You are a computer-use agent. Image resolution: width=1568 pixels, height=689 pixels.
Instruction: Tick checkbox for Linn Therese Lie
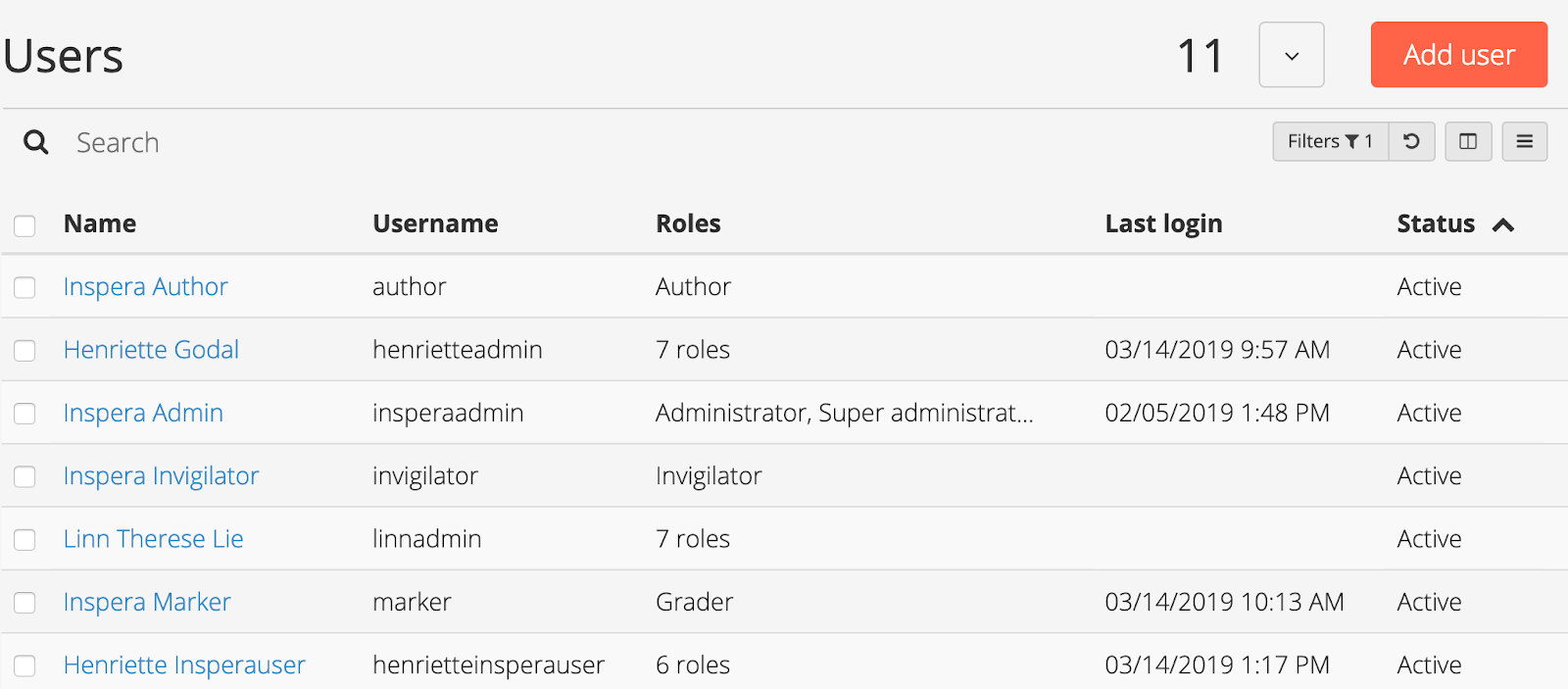(24, 539)
